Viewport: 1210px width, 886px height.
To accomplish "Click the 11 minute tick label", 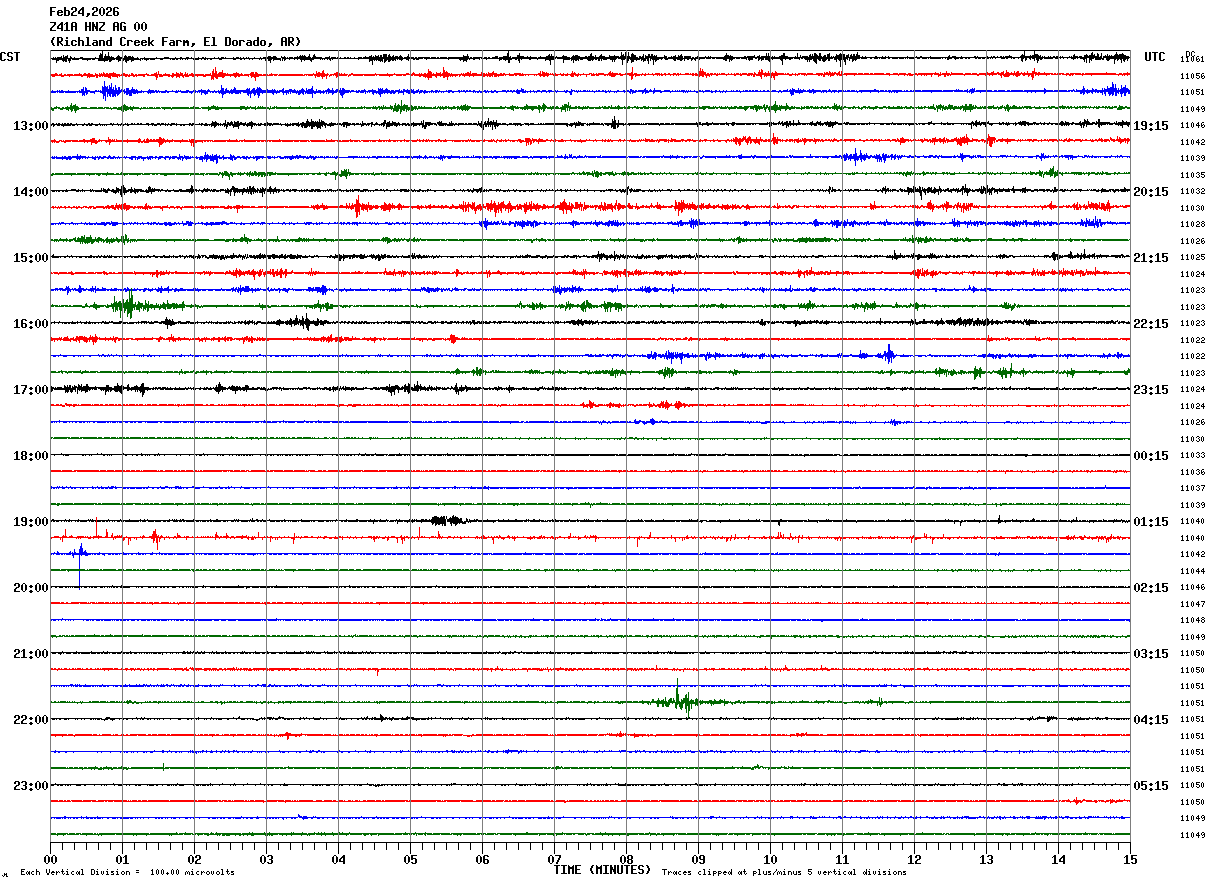I will (842, 859).
